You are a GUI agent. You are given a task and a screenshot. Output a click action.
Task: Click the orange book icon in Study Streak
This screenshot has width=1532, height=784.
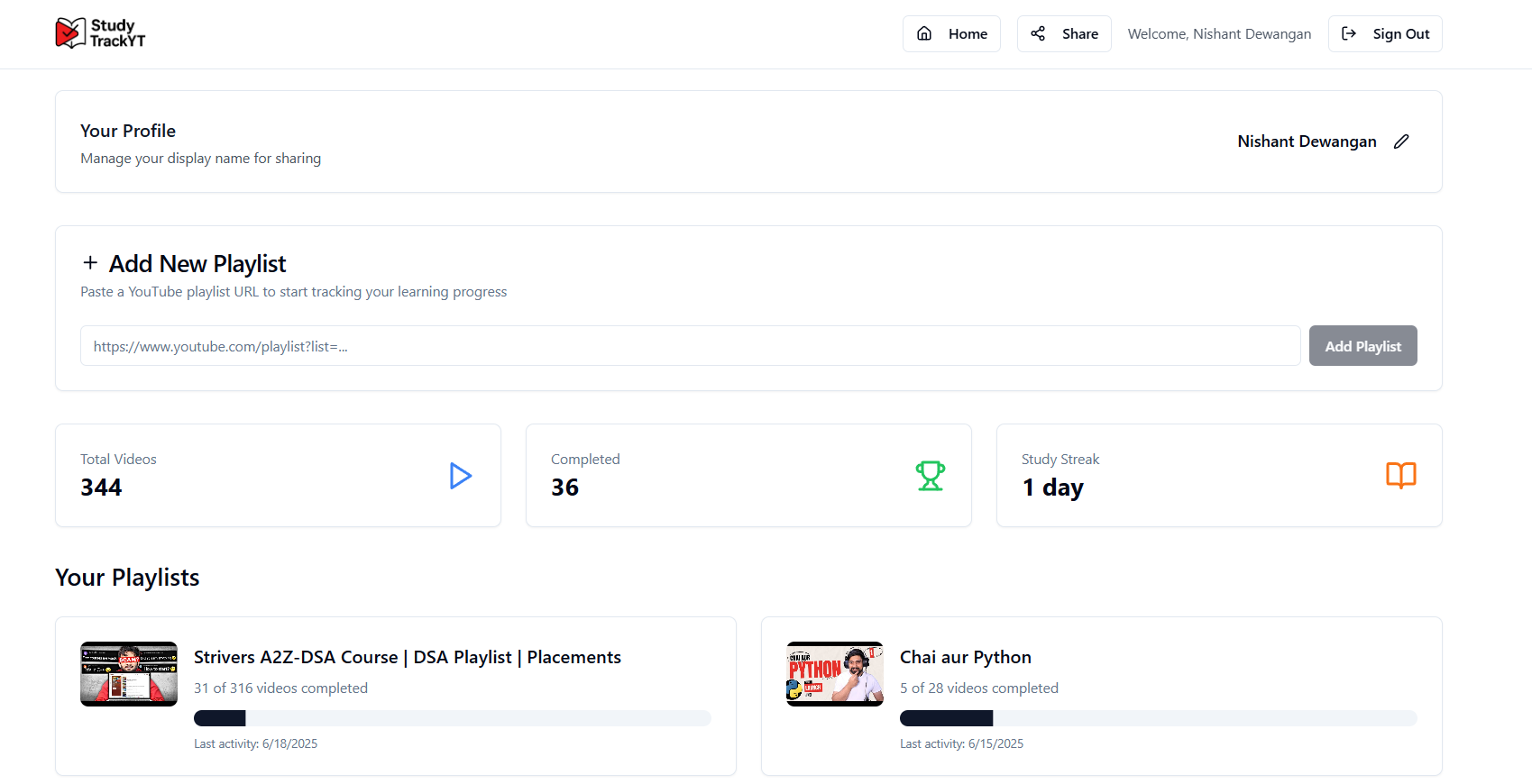pyautogui.click(x=1401, y=476)
